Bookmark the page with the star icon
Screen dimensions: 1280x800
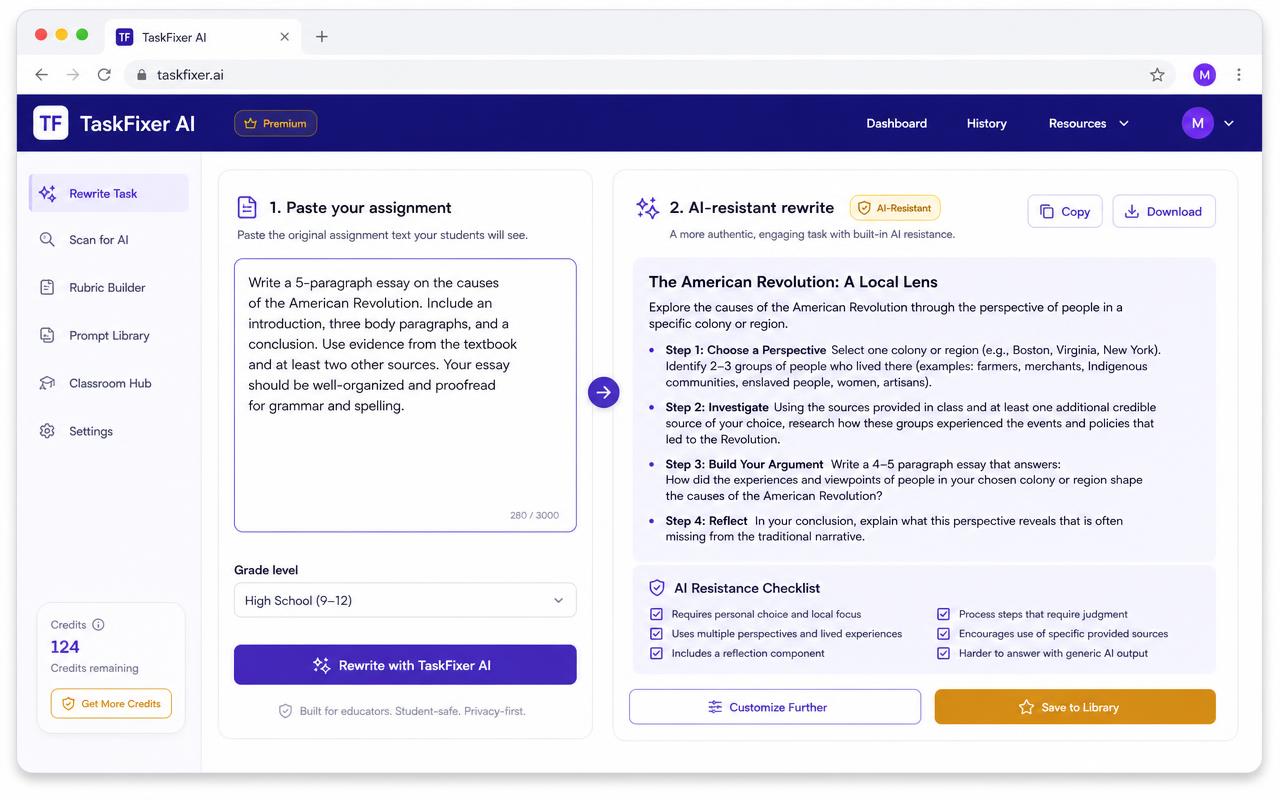point(1157,74)
